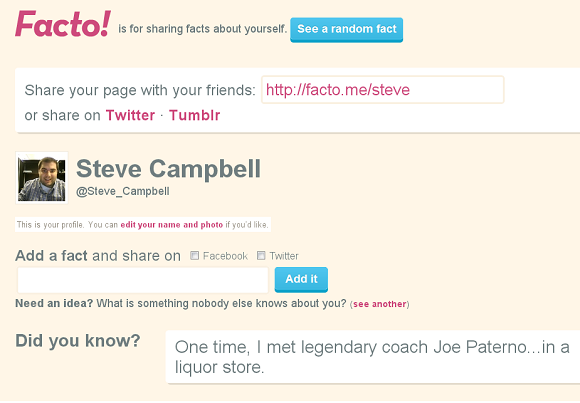
Task: Click the Steve Campbell name heading
Action: [x=168, y=169]
